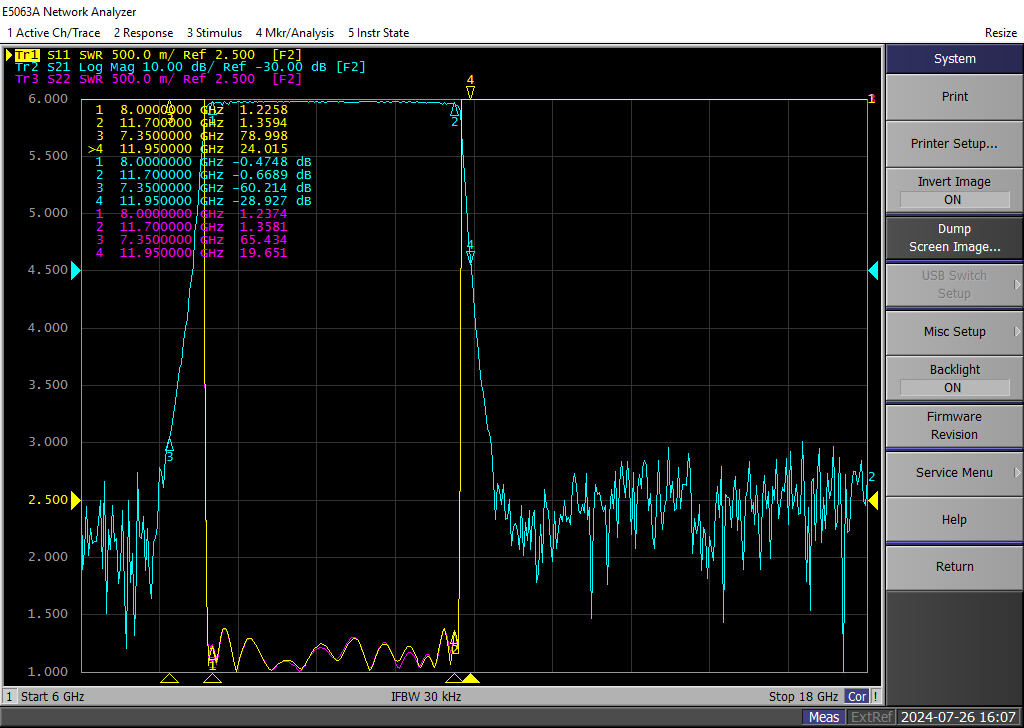Open the Printer Setup dialog
This screenshot has width=1024, height=728.
tap(953, 143)
